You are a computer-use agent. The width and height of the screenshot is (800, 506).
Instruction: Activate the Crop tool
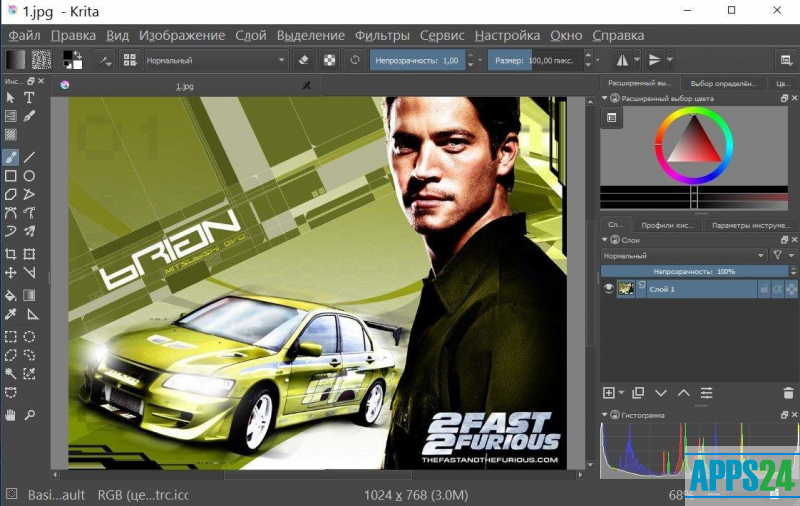(x=10, y=254)
